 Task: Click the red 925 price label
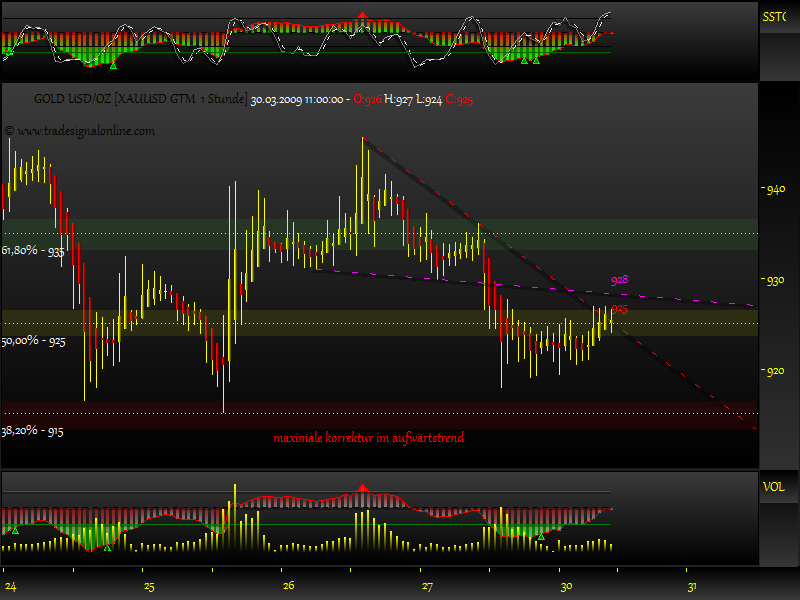coord(619,309)
